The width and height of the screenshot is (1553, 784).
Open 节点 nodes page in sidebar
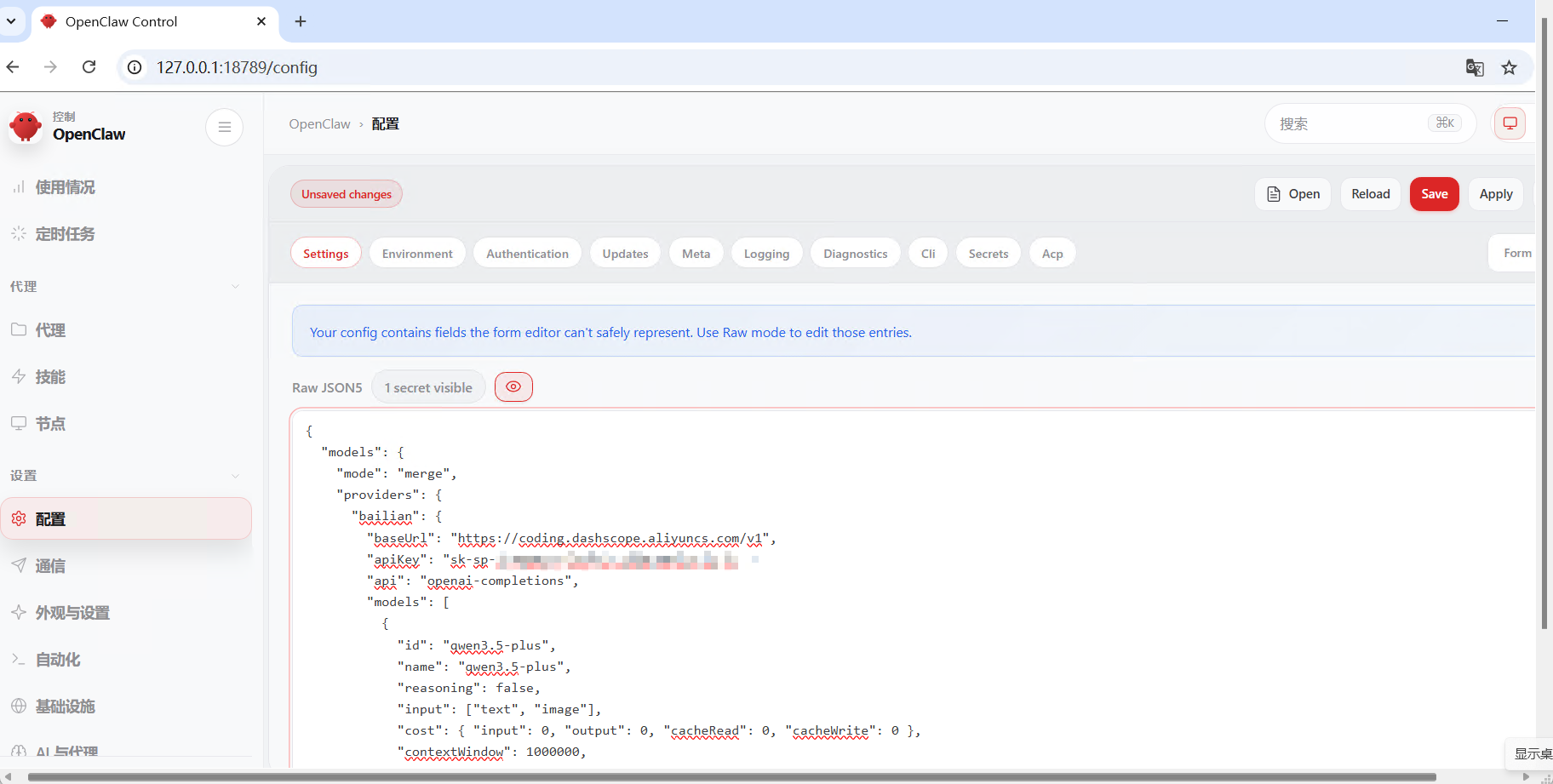click(x=50, y=424)
